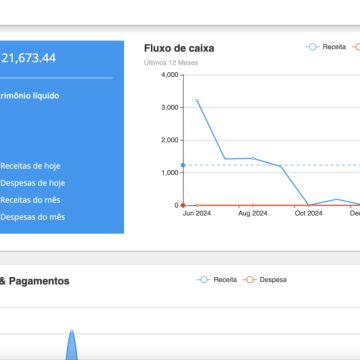Screen dimensions: 360x360
Task: Select the Aug 2024 Receita data point
Action: (x=253, y=158)
